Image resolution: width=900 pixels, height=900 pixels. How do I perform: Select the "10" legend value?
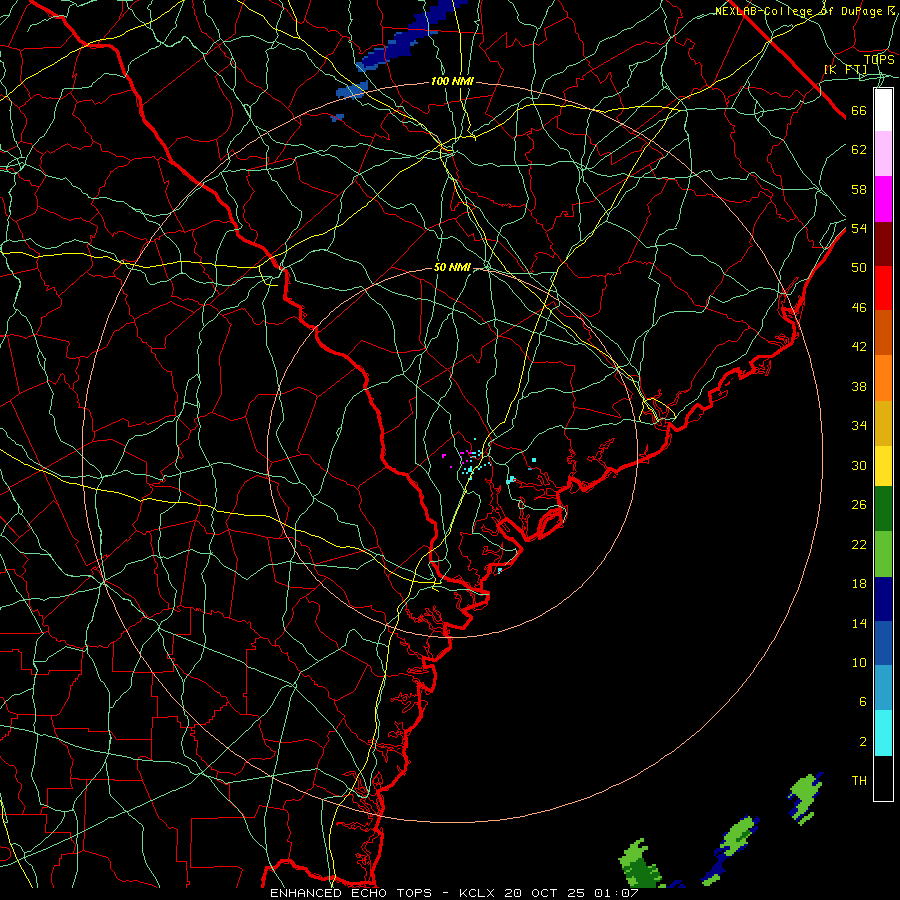click(859, 662)
